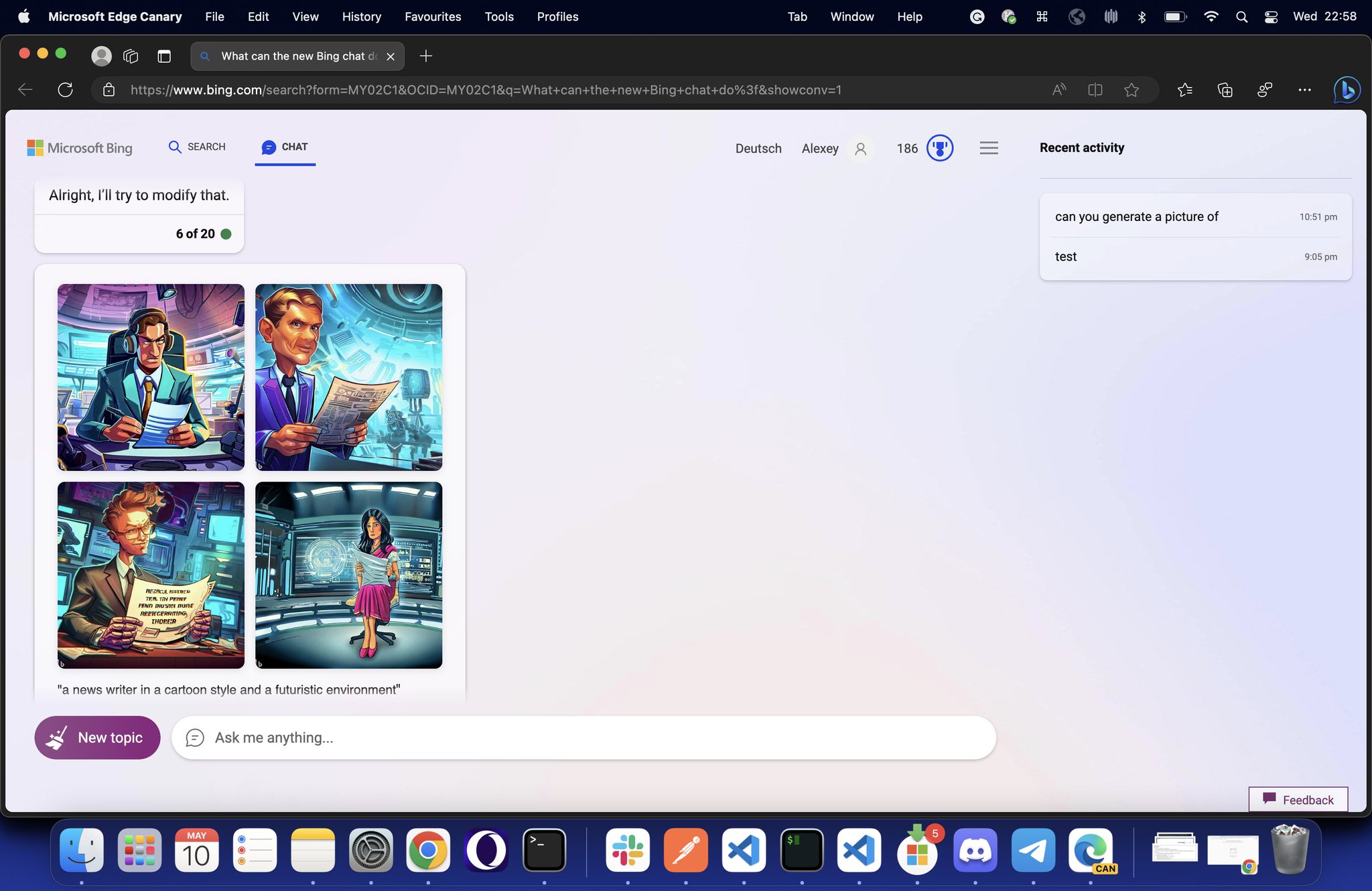1372x891 pixels.
Task: Open Discord from the dock
Action: tap(975, 851)
